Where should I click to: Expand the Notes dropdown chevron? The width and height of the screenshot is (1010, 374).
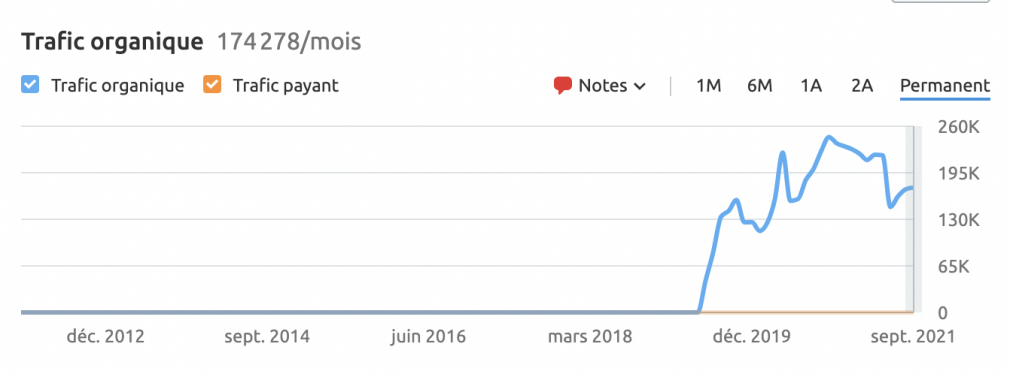click(x=640, y=86)
